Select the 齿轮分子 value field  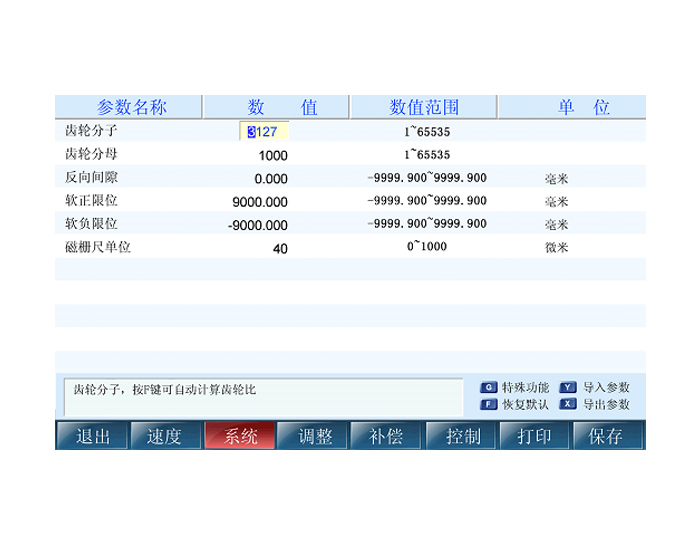coord(265,132)
